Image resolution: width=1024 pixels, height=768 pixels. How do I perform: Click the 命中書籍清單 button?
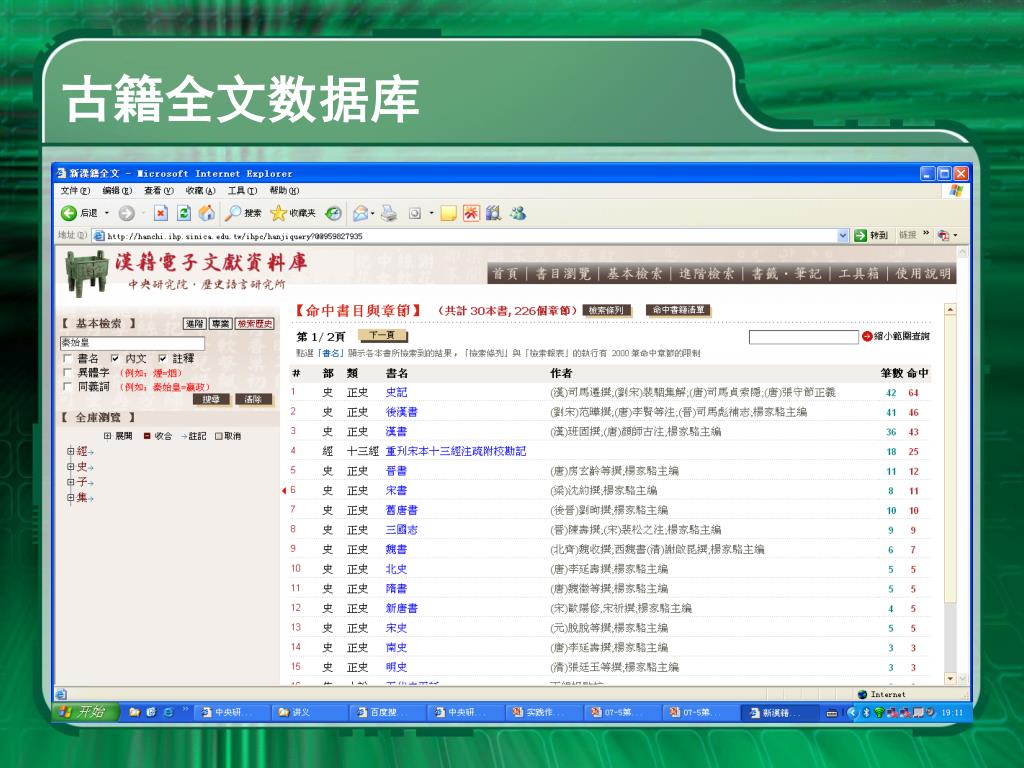pyautogui.click(x=679, y=310)
